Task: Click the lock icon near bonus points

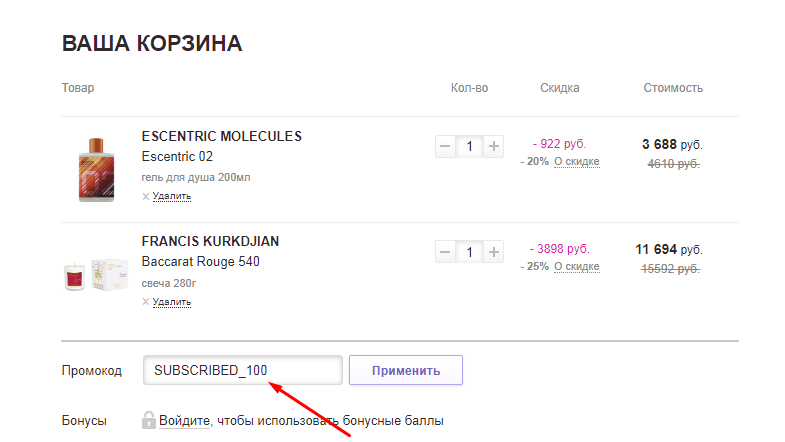Action: point(149,420)
